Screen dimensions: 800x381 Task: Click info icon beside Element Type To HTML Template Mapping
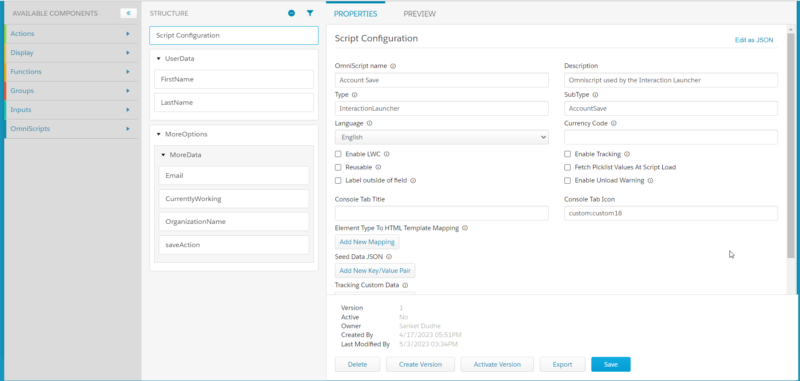click(x=465, y=228)
